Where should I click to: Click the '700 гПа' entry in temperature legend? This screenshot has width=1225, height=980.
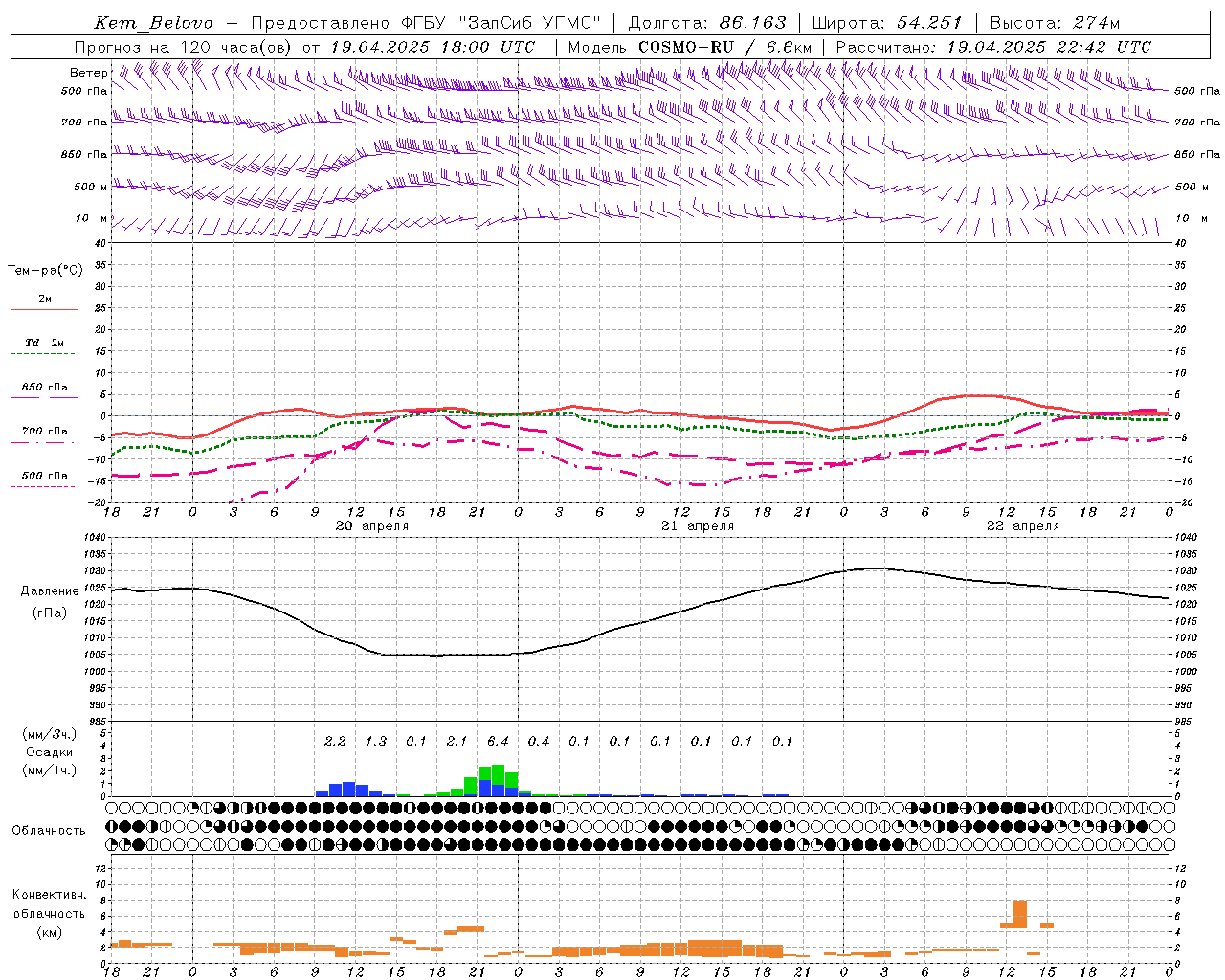(45, 431)
